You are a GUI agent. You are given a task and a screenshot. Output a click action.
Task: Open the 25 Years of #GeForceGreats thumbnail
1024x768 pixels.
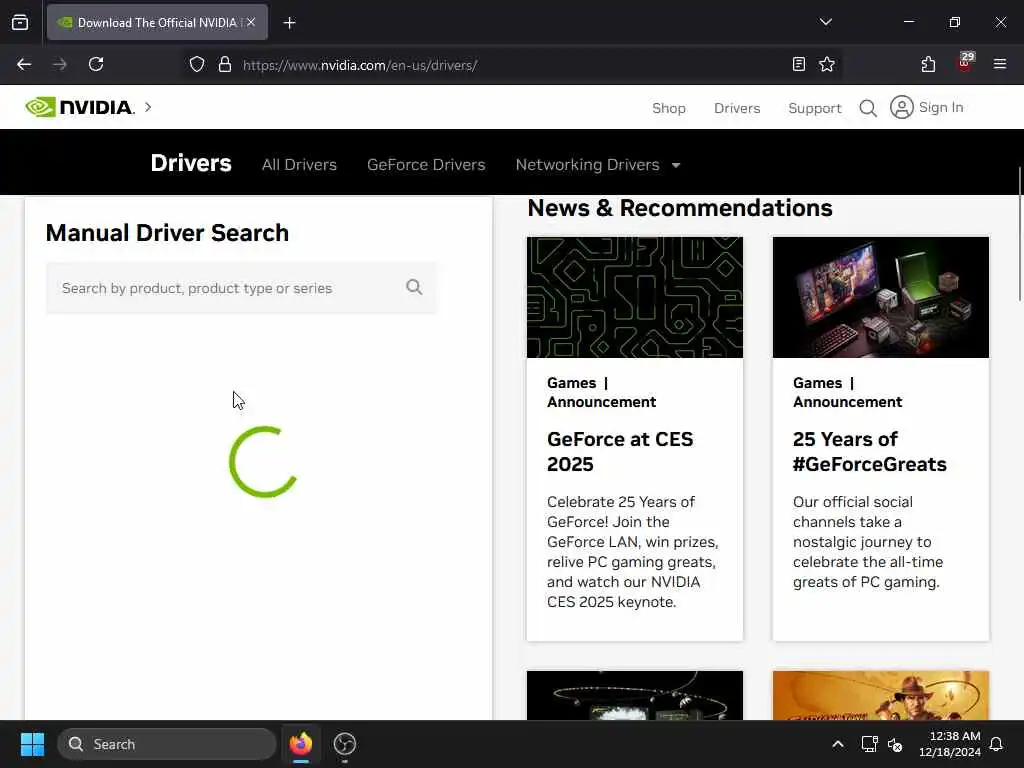click(x=880, y=297)
